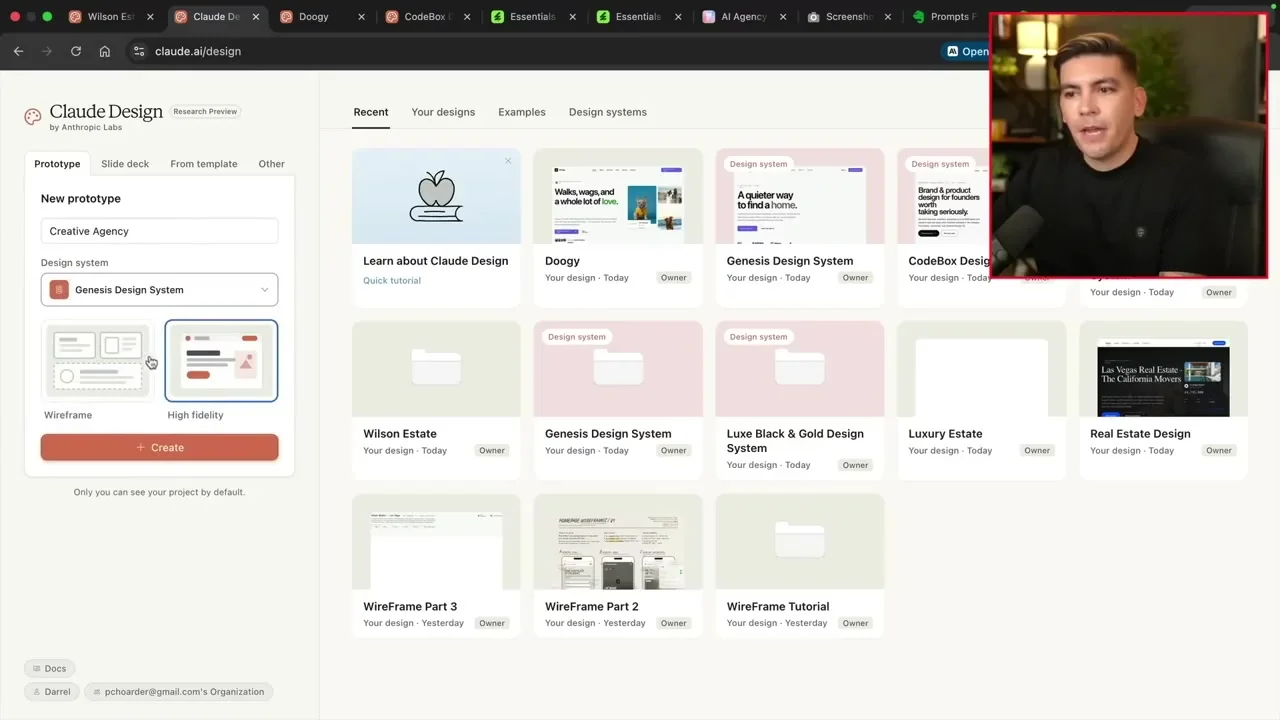The height and width of the screenshot is (720, 1280).
Task: Open the Doogy design thumbnail
Action: pos(618,196)
